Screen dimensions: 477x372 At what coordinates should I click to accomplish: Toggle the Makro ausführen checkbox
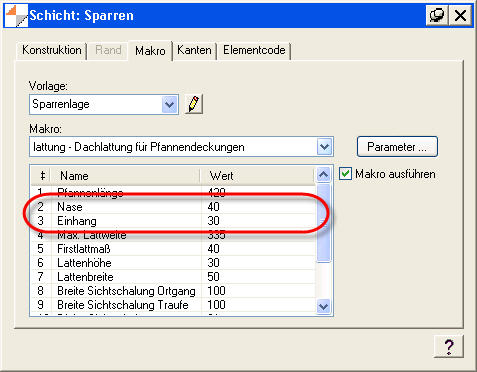tap(345, 174)
